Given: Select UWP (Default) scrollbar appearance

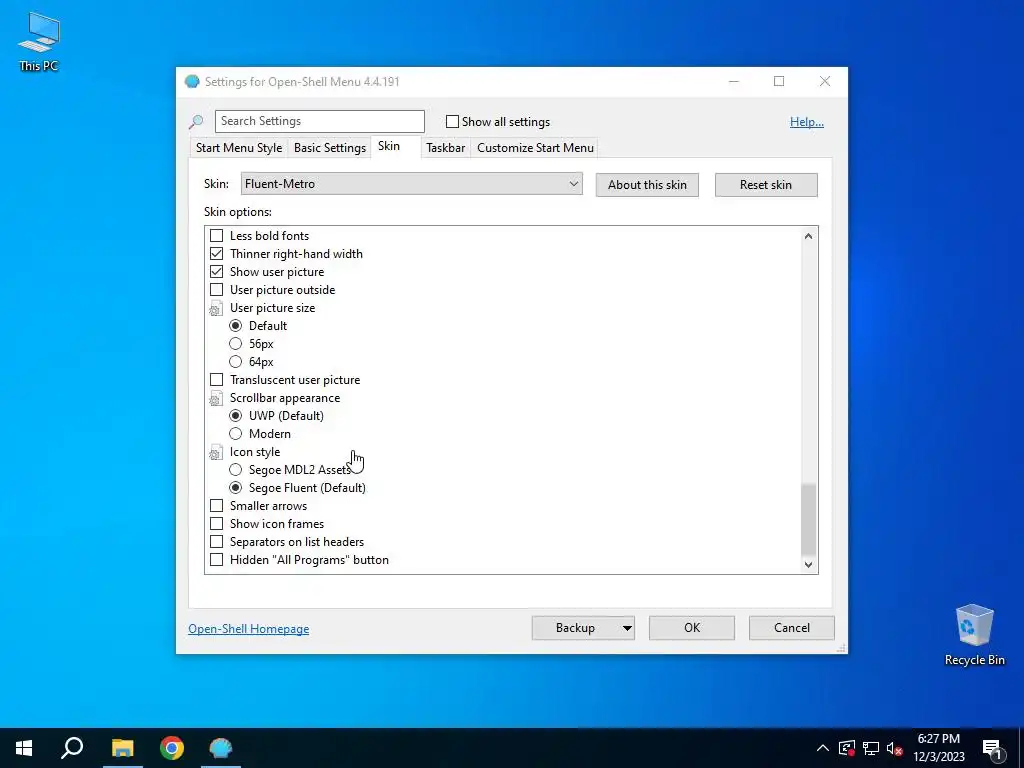Looking at the screenshot, I should [235, 415].
